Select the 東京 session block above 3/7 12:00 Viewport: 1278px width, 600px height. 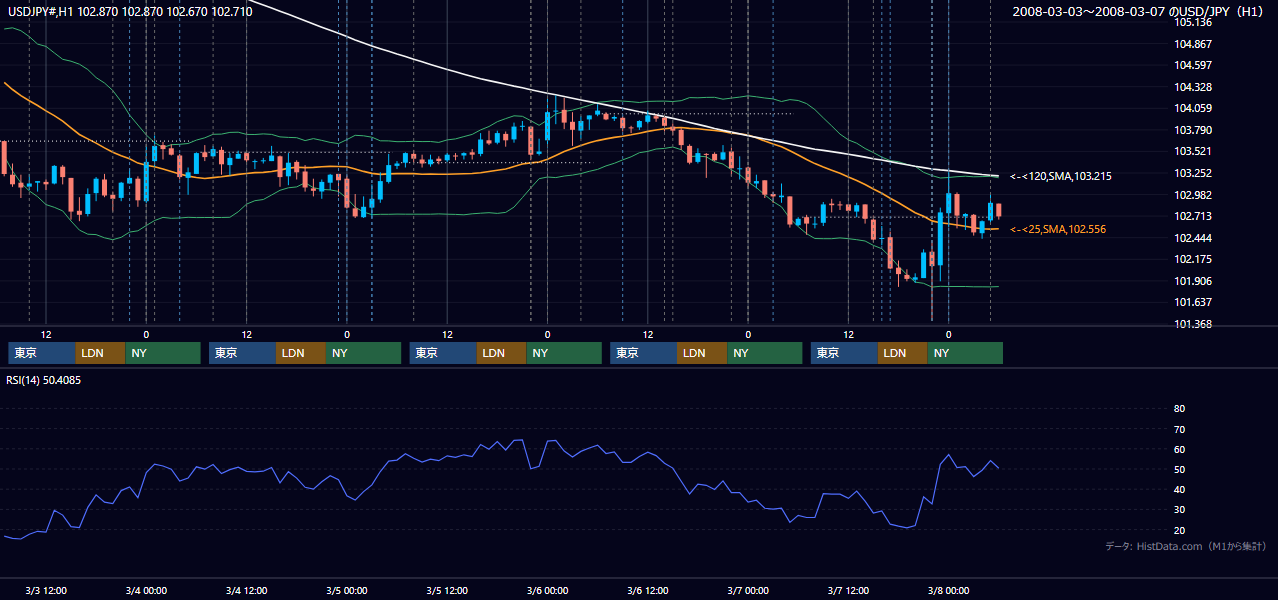(x=844, y=353)
